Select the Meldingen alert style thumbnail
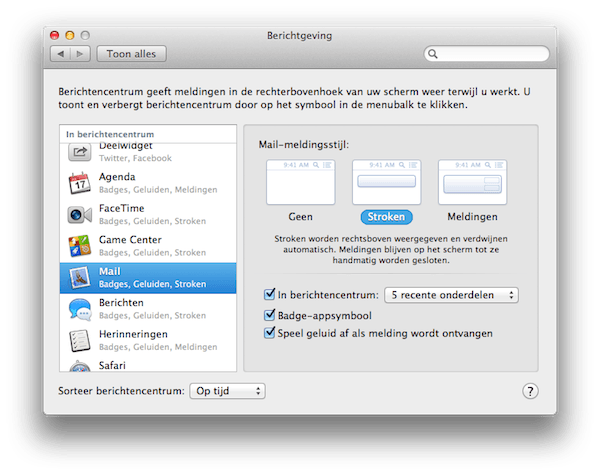Screen dimensions: 600x475 tap(473, 182)
